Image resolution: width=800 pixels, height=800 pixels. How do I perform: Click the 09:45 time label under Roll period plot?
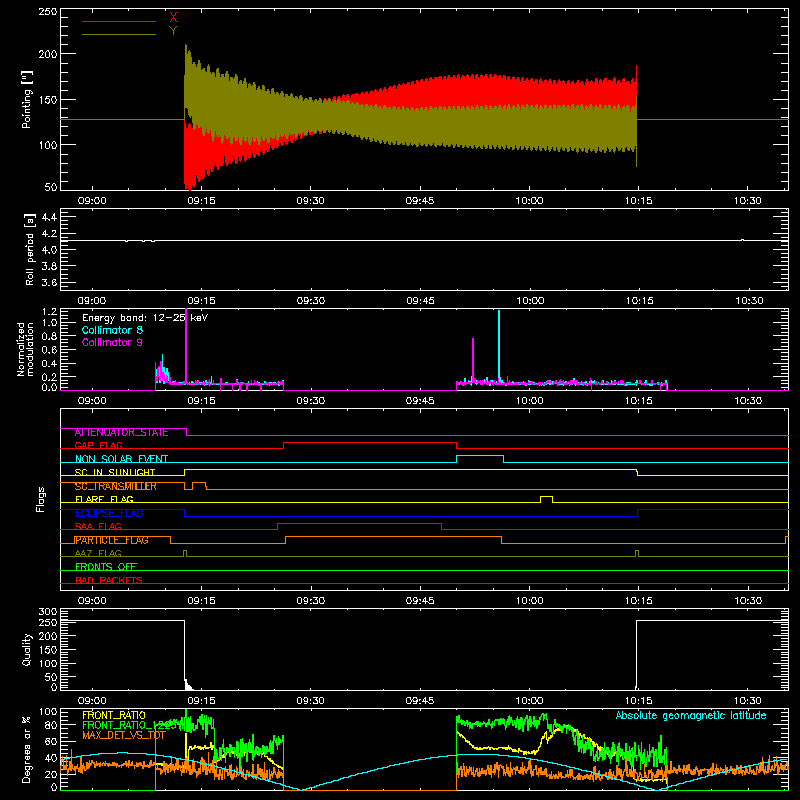[420, 301]
